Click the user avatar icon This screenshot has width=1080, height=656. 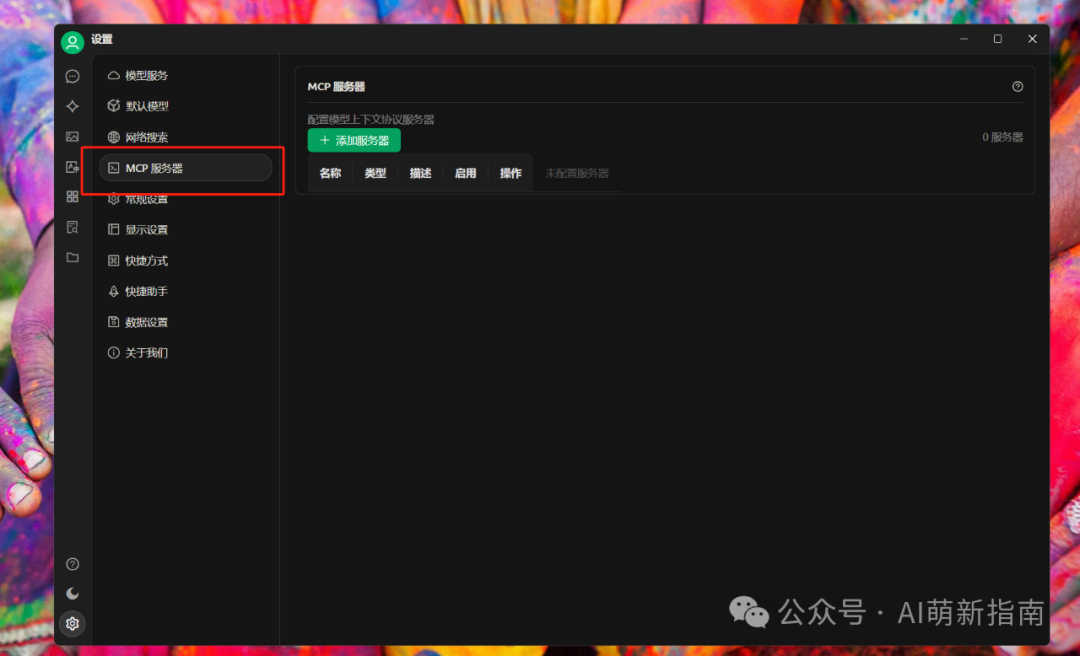71,41
